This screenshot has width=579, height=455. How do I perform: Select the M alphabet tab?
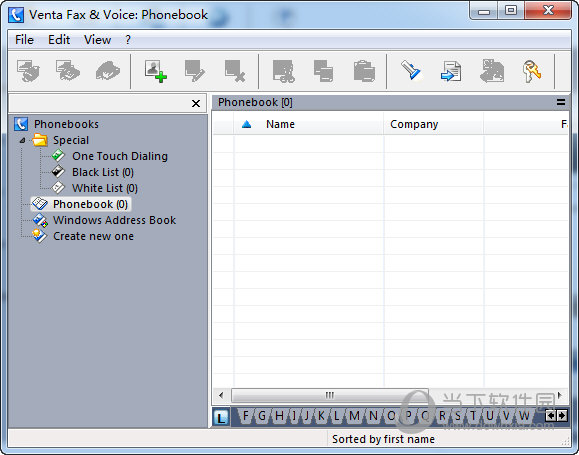click(x=354, y=416)
